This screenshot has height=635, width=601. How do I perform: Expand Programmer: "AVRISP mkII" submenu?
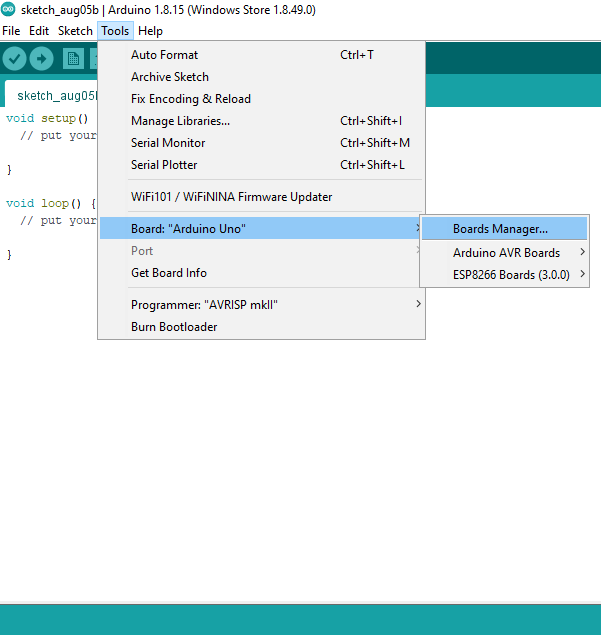point(261,305)
